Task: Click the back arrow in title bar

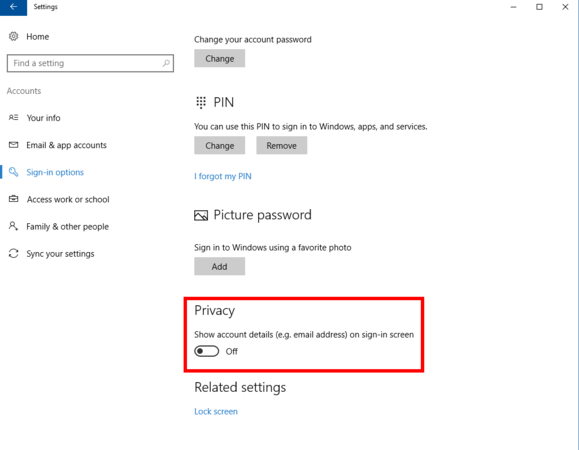Action: click(x=13, y=7)
